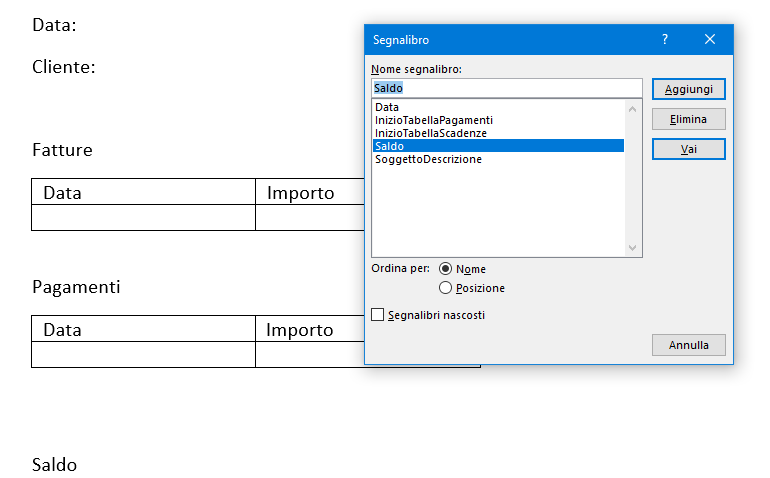Viewport: 770px width, 478px height.
Task: Click the scroll up arrow in bookmark list
Action: 632,108
